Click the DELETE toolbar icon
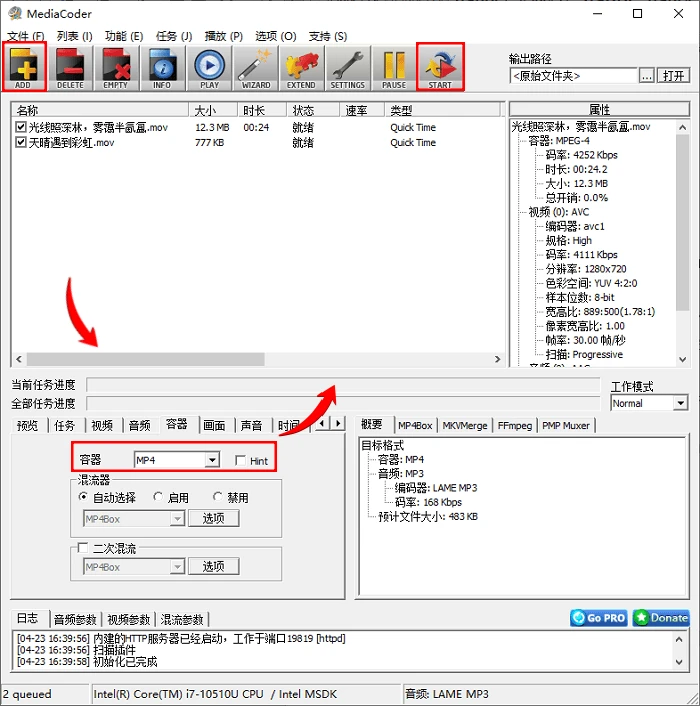 click(x=70, y=68)
